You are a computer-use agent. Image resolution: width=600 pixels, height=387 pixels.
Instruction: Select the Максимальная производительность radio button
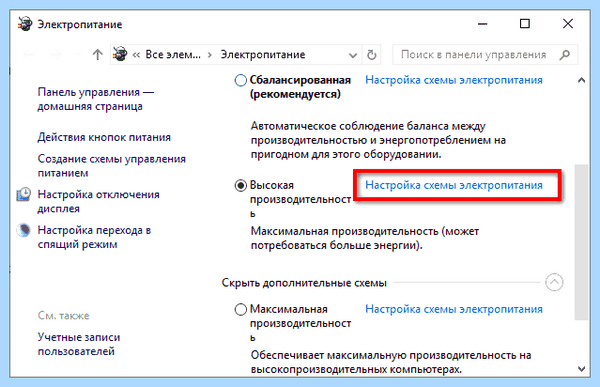coord(240,309)
